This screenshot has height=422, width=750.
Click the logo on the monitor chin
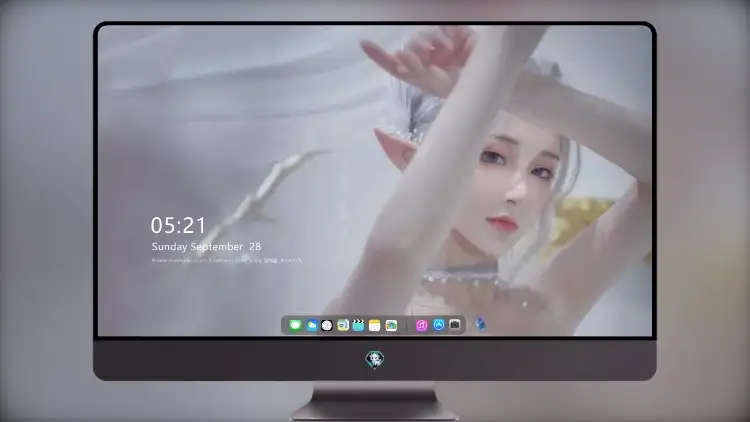pyautogui.click(x=375, y=359)
